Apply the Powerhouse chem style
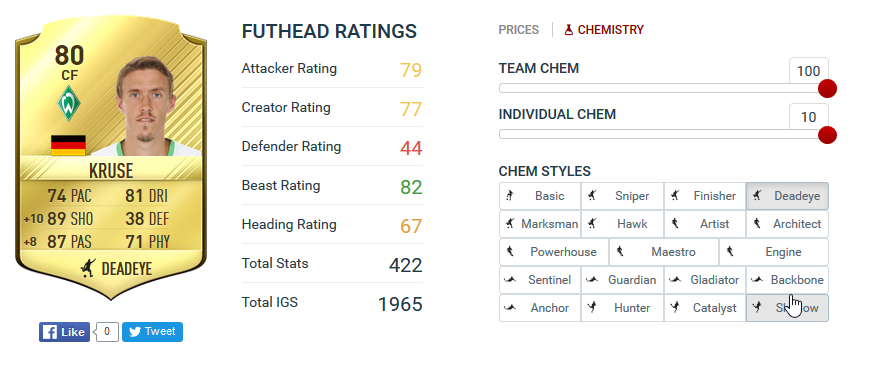This screenshot has width=887, height=365. (554, 252)
